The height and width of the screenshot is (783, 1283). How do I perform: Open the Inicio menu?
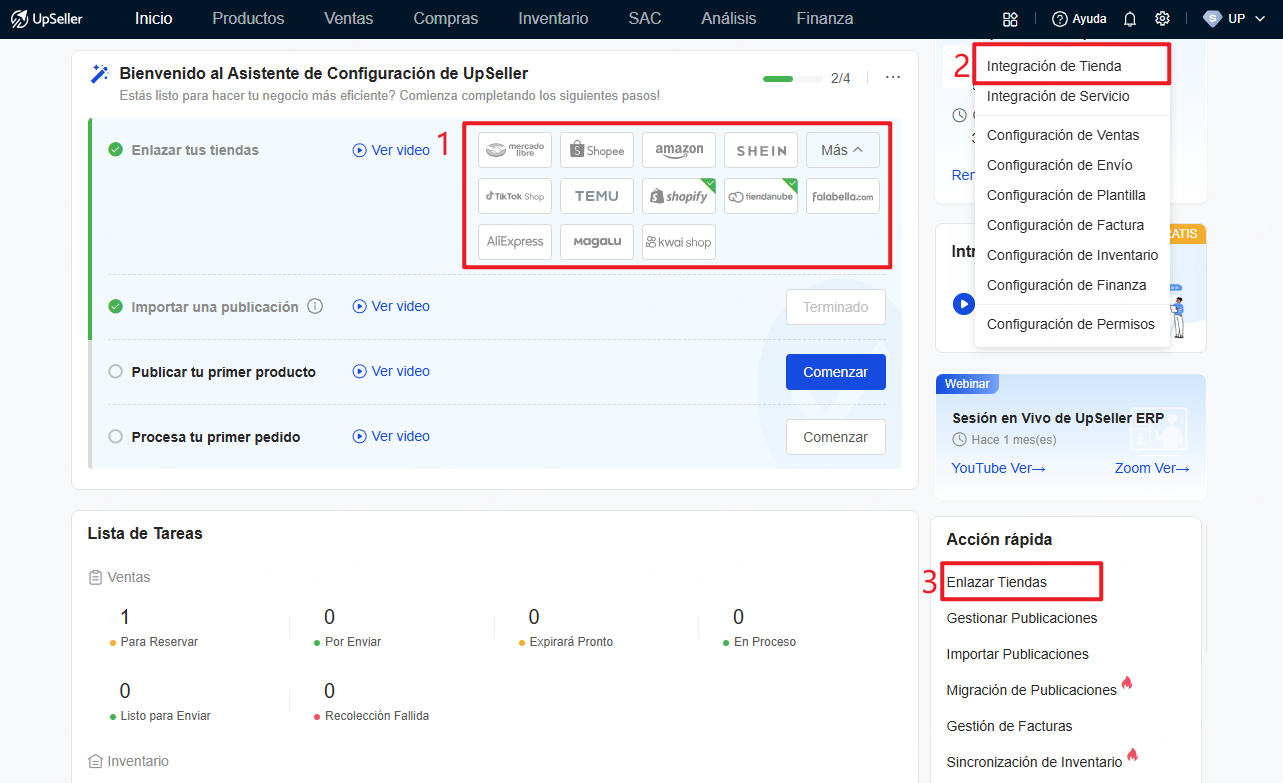point(154,18)
